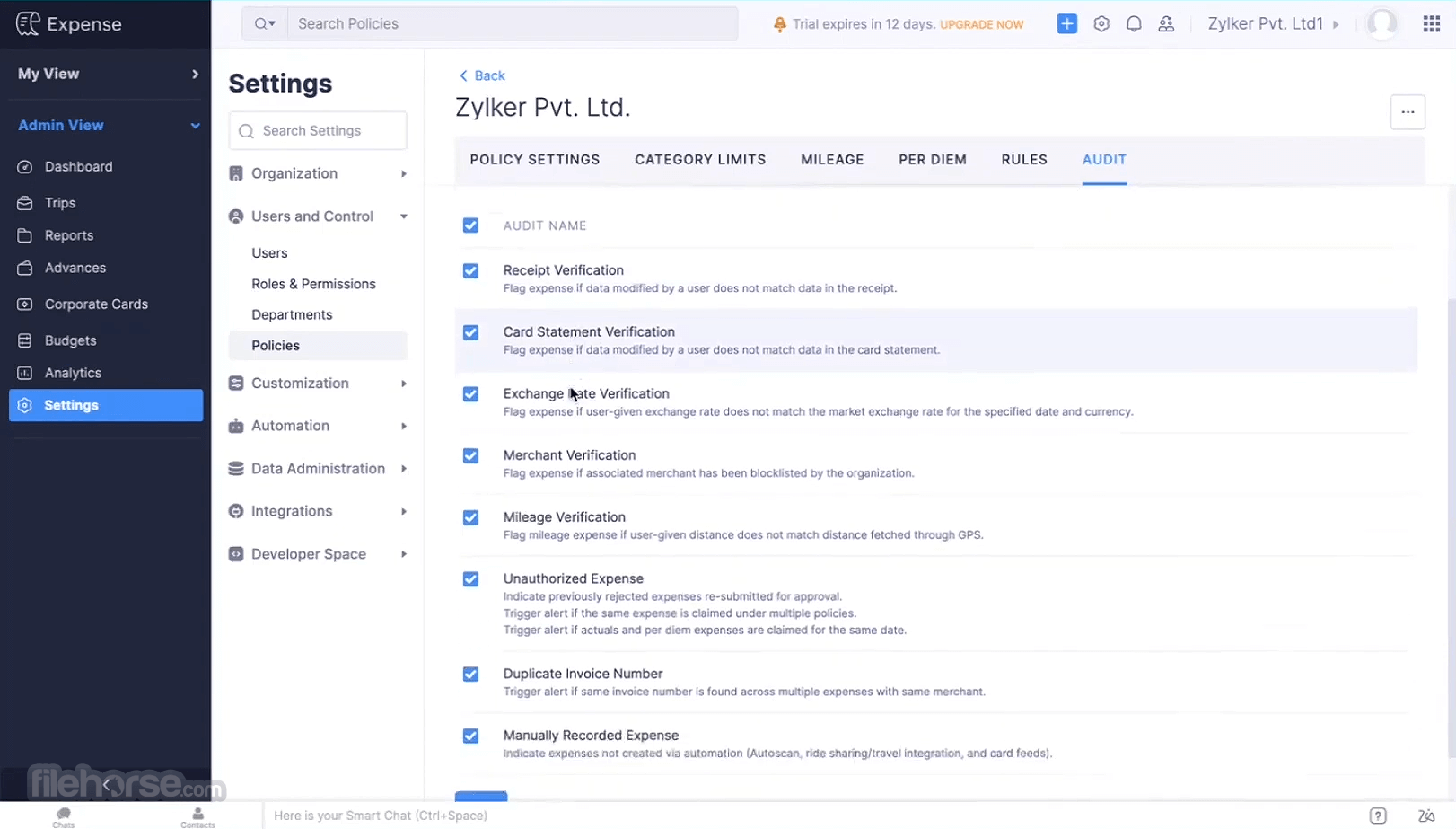1456x829 pixels.
Task: Open the top bar settings gear icon
Action: [x=1101, y=24]
